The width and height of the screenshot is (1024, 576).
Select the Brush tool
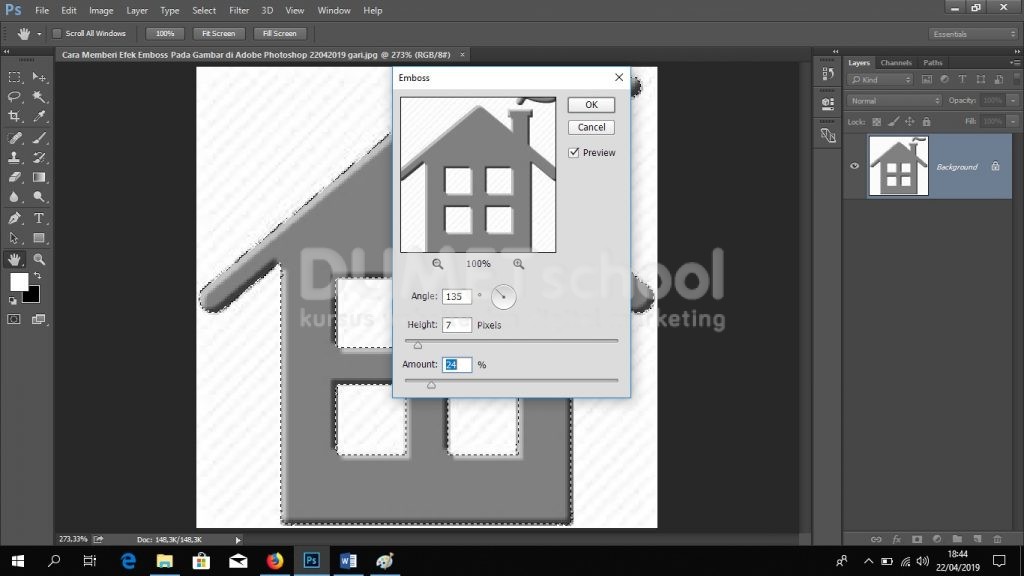(39, 138)
